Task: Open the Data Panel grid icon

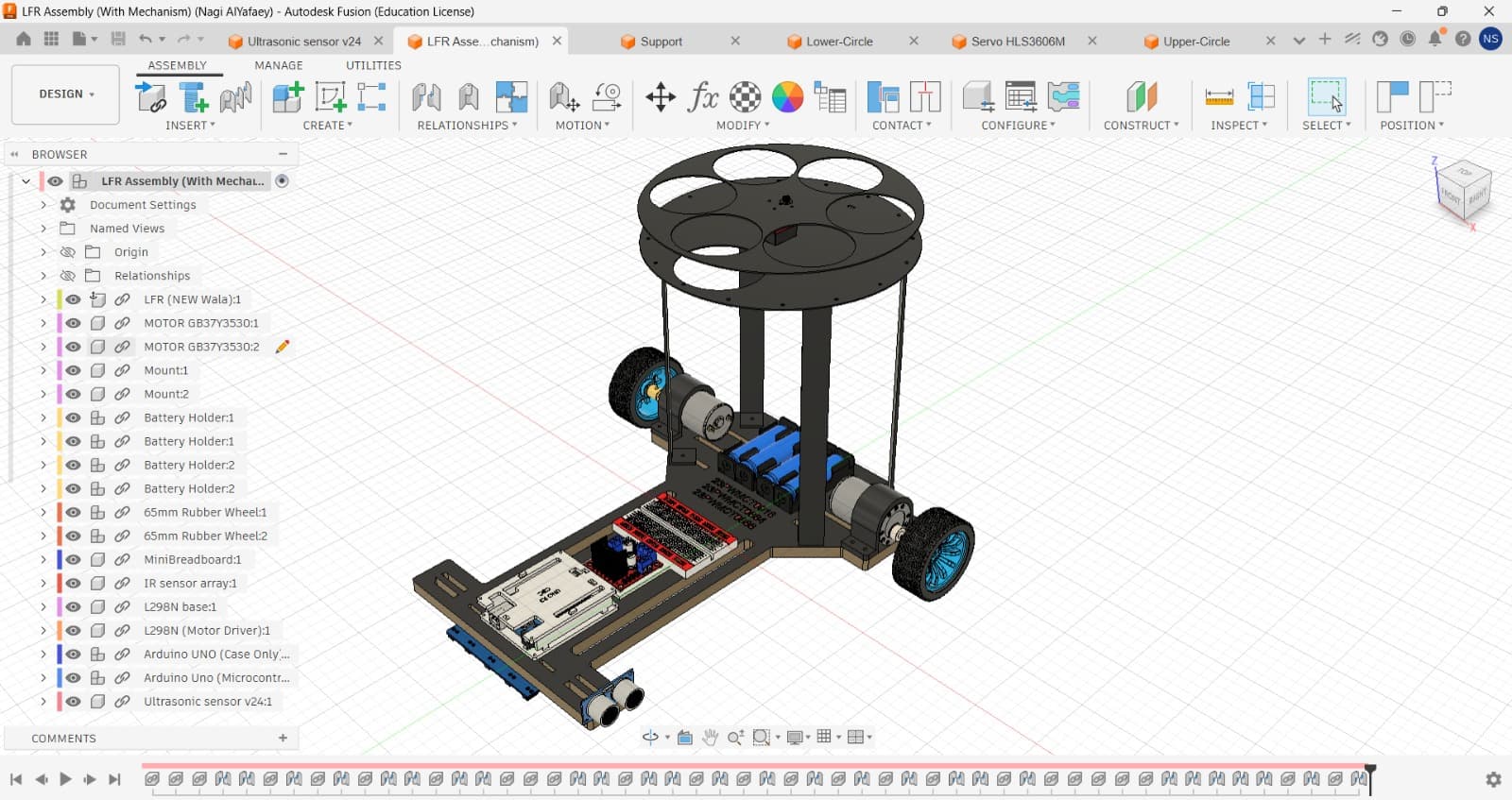Action: pos(51,39)
